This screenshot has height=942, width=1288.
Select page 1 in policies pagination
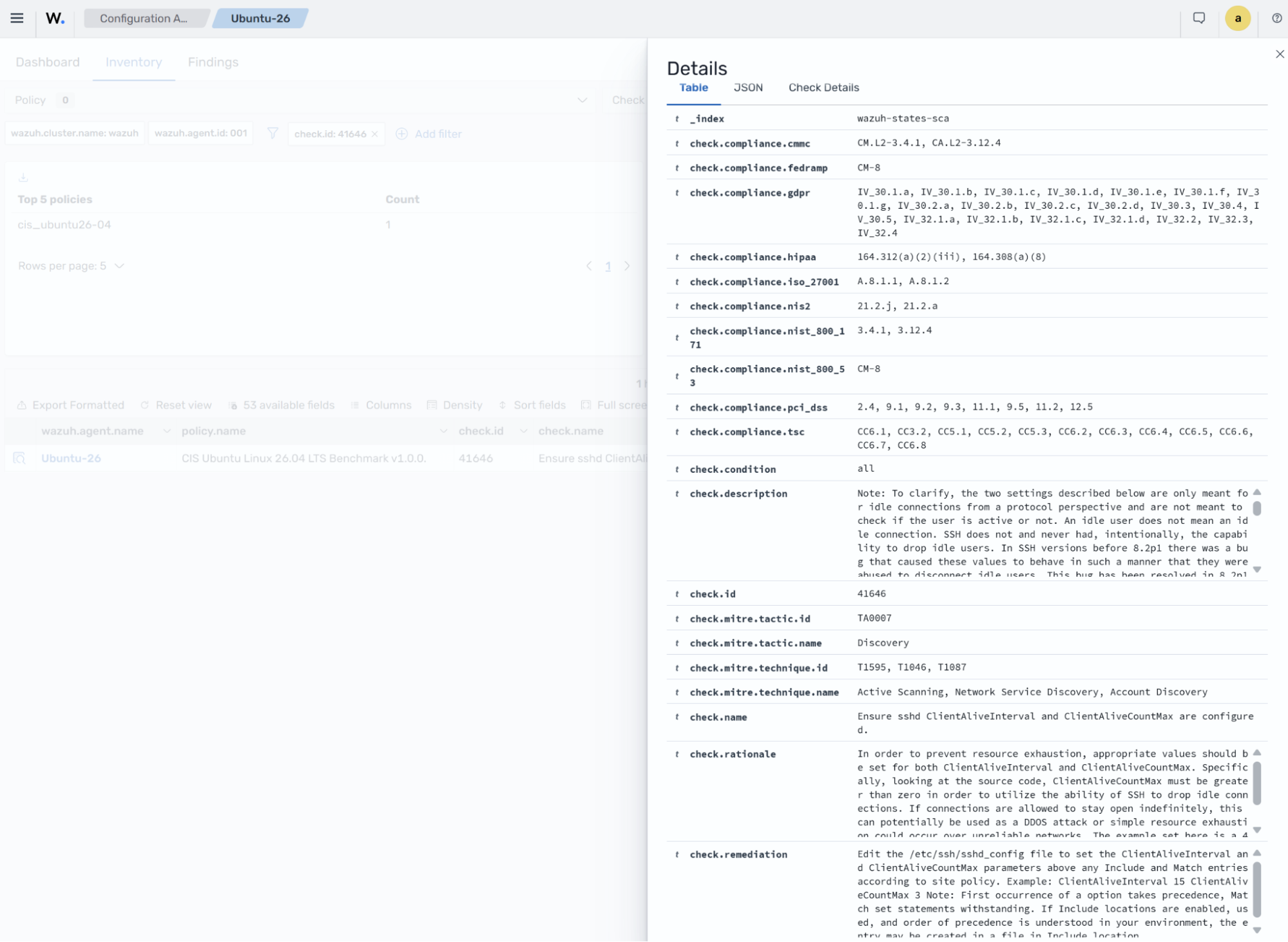tap(608, 266)
